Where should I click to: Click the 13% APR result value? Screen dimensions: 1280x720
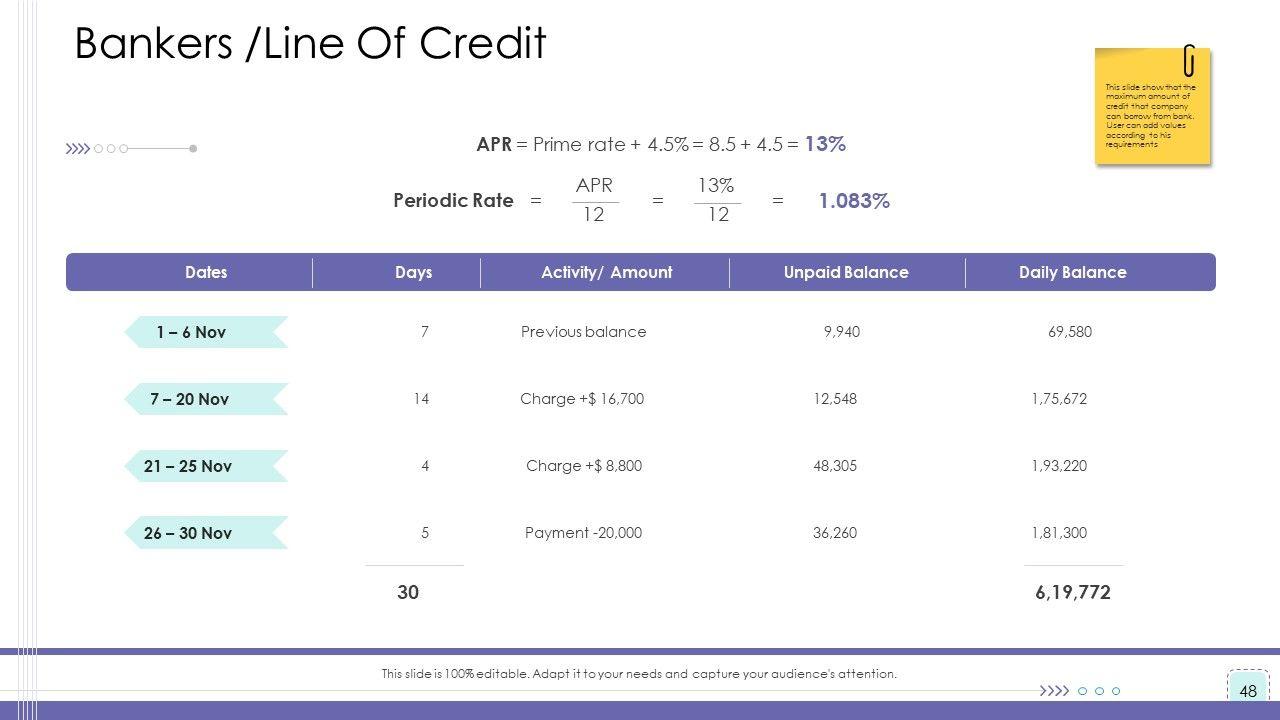825,144
